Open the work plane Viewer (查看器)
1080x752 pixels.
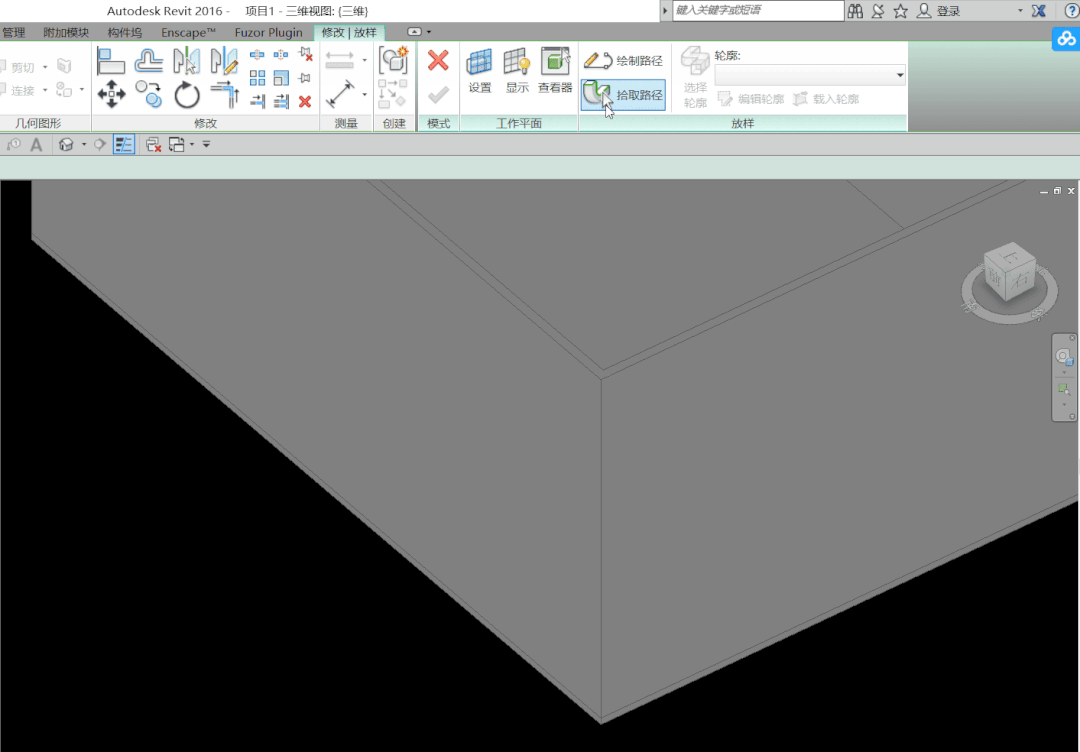555,70
